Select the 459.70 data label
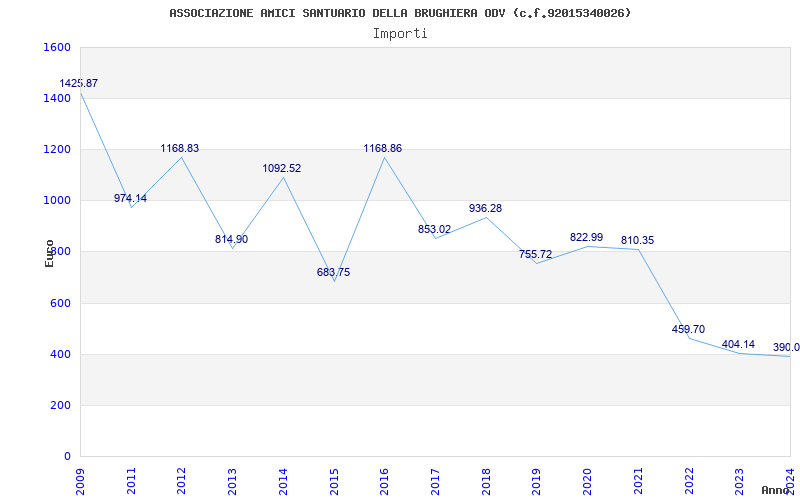800x500 pixels. (688, 329)
